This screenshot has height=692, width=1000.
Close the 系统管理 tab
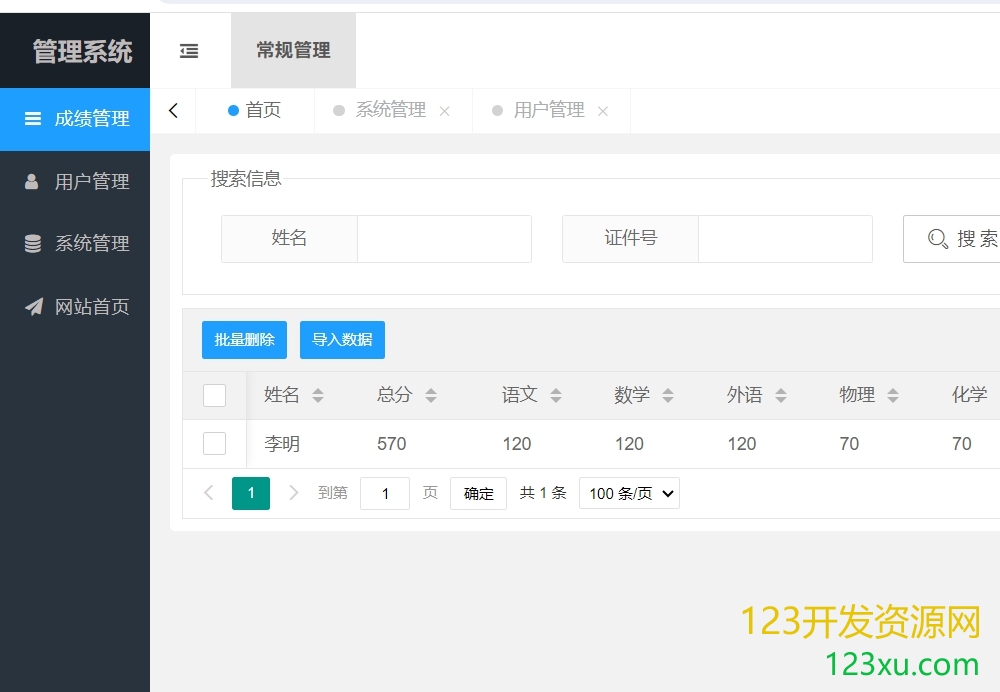445,112
